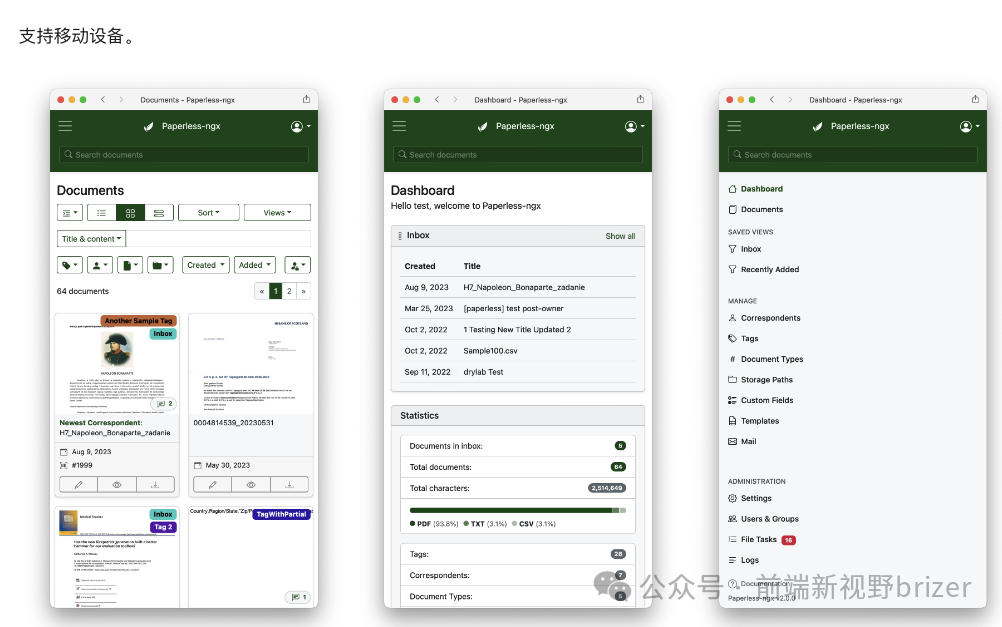Open File Tasks in sidebar
Viewport: 1002px width, 627px height.
(x=762, y=540)
